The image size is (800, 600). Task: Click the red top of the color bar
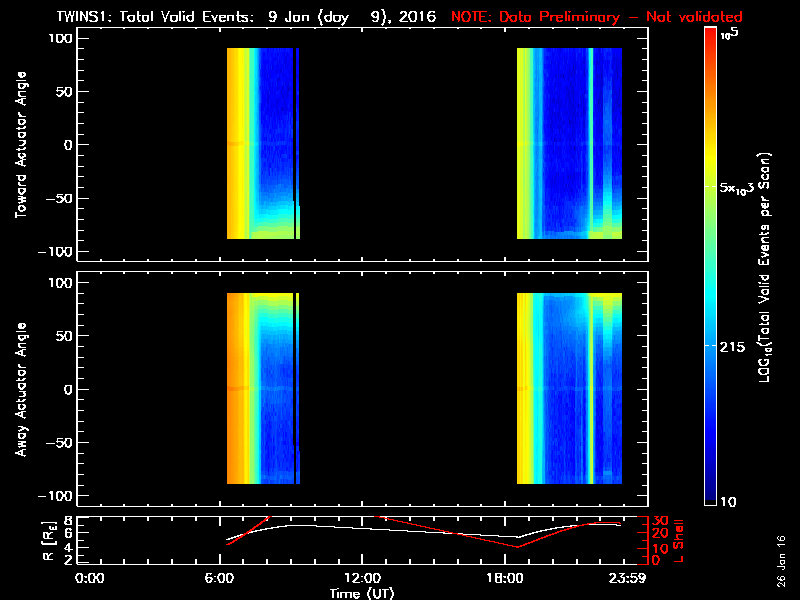710,40
